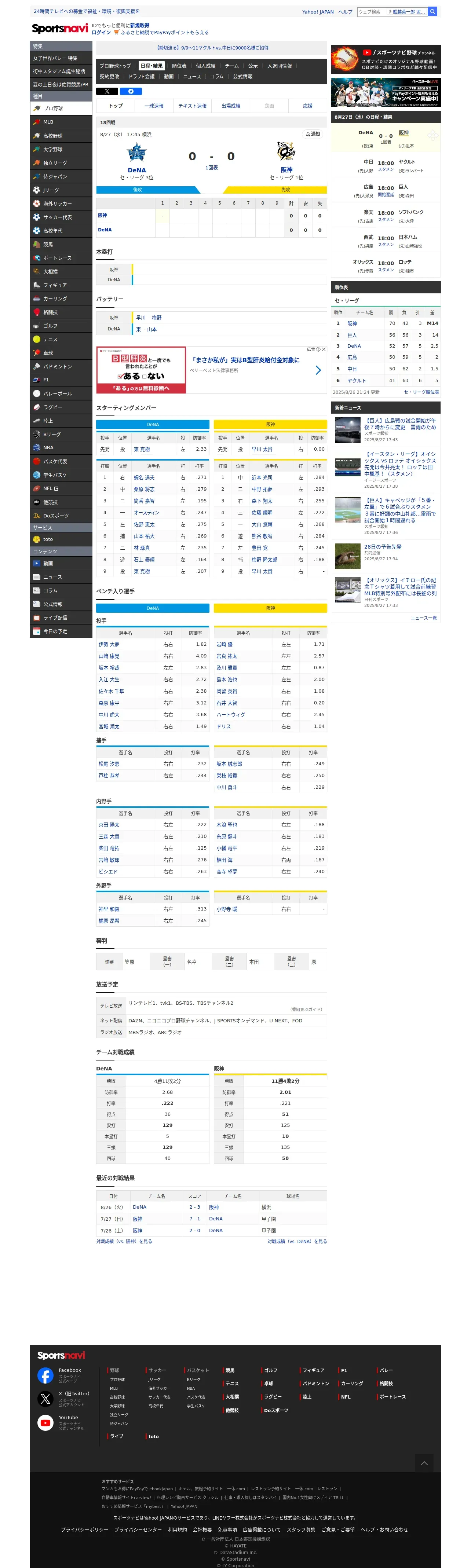Open the 新規取得 ID link
Image resolution: width=471 pixels, height=1568 pixels.
tap(139, 26)
